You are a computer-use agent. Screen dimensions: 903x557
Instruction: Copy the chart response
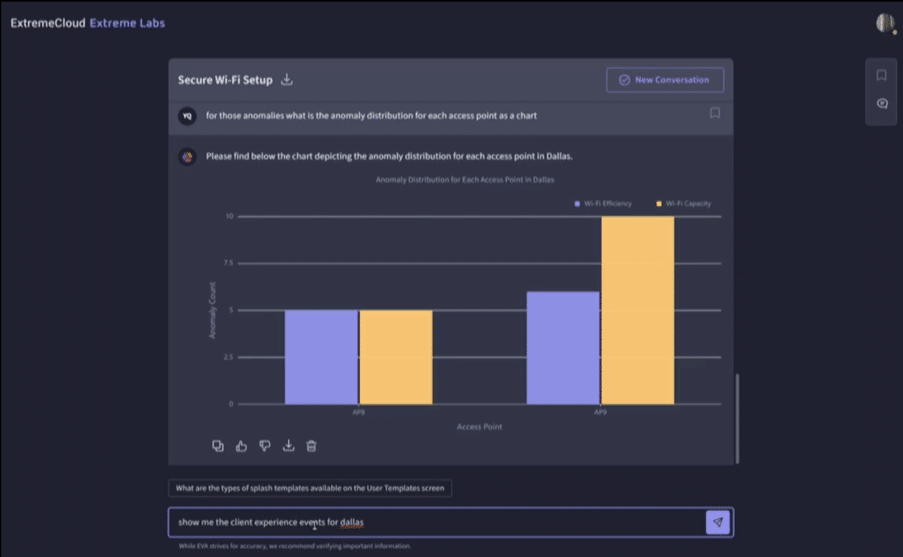[218, 446]
